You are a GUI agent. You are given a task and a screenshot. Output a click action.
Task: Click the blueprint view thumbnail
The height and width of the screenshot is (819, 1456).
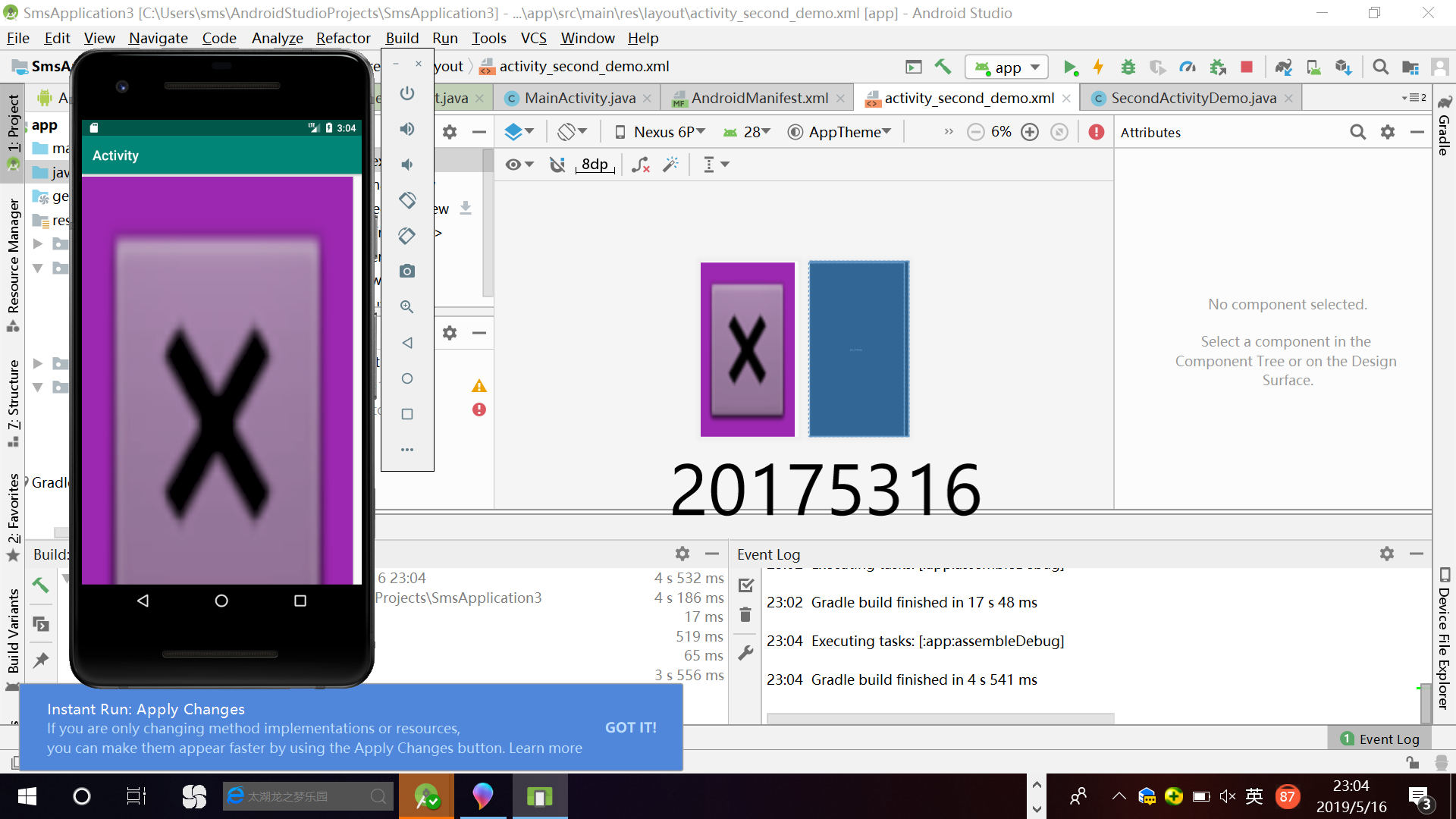[858, 350]
